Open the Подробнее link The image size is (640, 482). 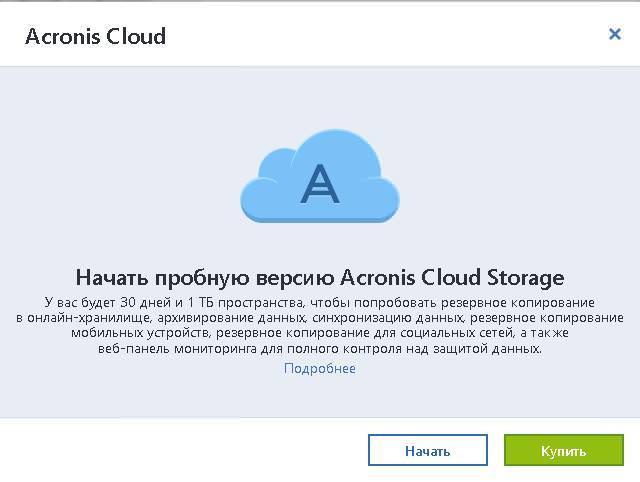click(320, 368)
